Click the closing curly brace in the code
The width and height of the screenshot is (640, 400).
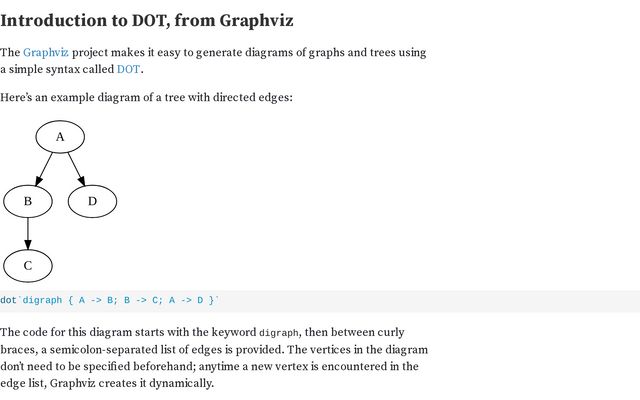coord(211,300)
